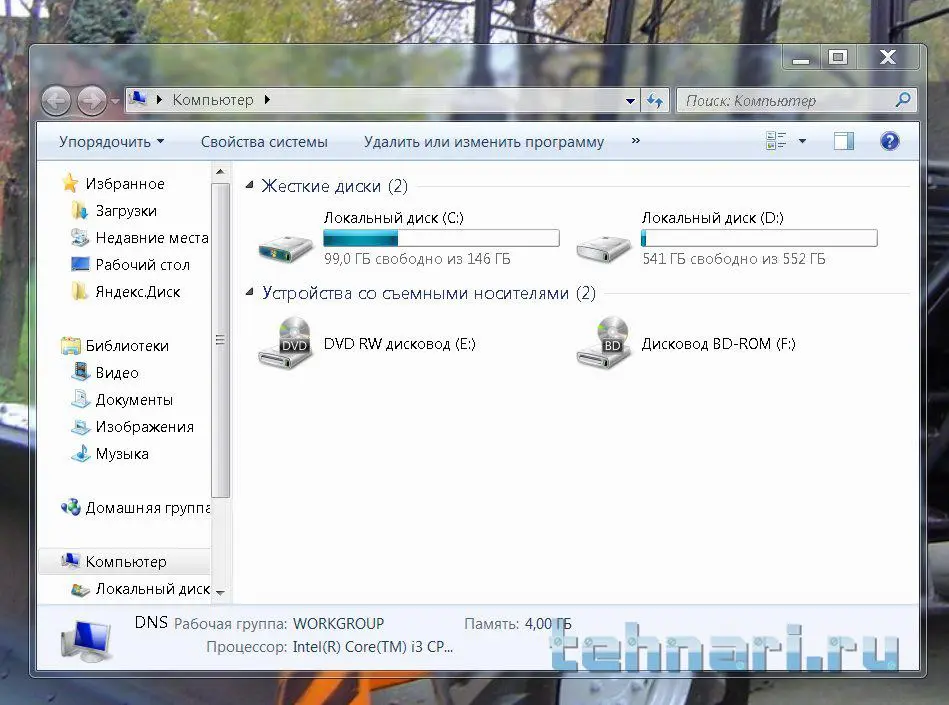Open recent pages dropdown next to Forward
Viewport: 949px width, 705px height.
pyautogui.click(x=114, y=101)
